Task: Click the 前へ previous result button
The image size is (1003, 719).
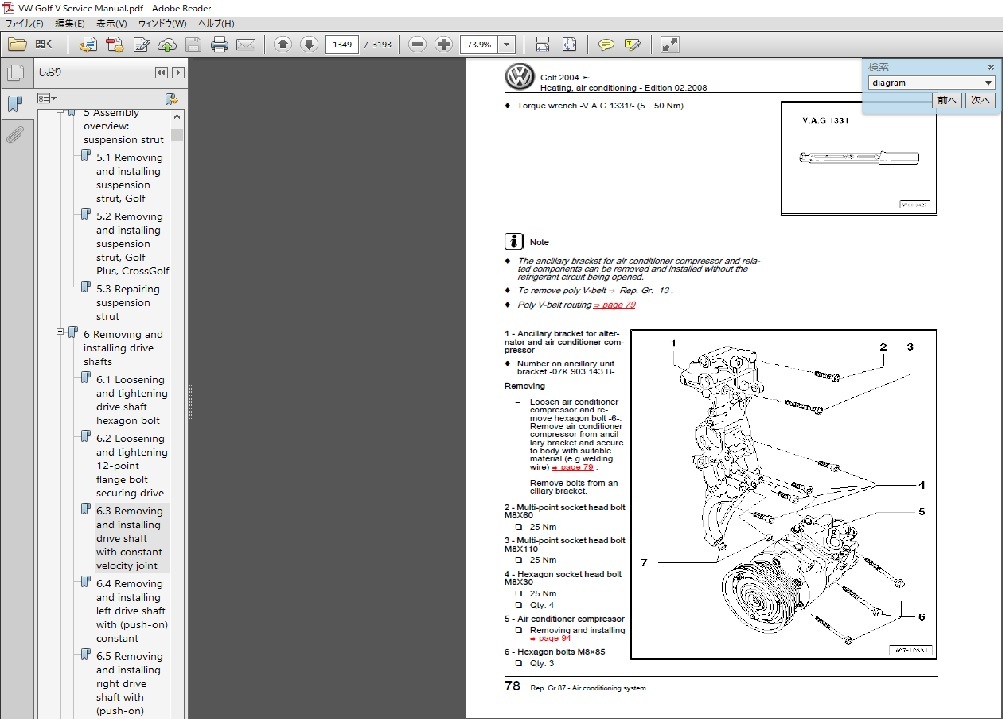Action: [947, 100]
